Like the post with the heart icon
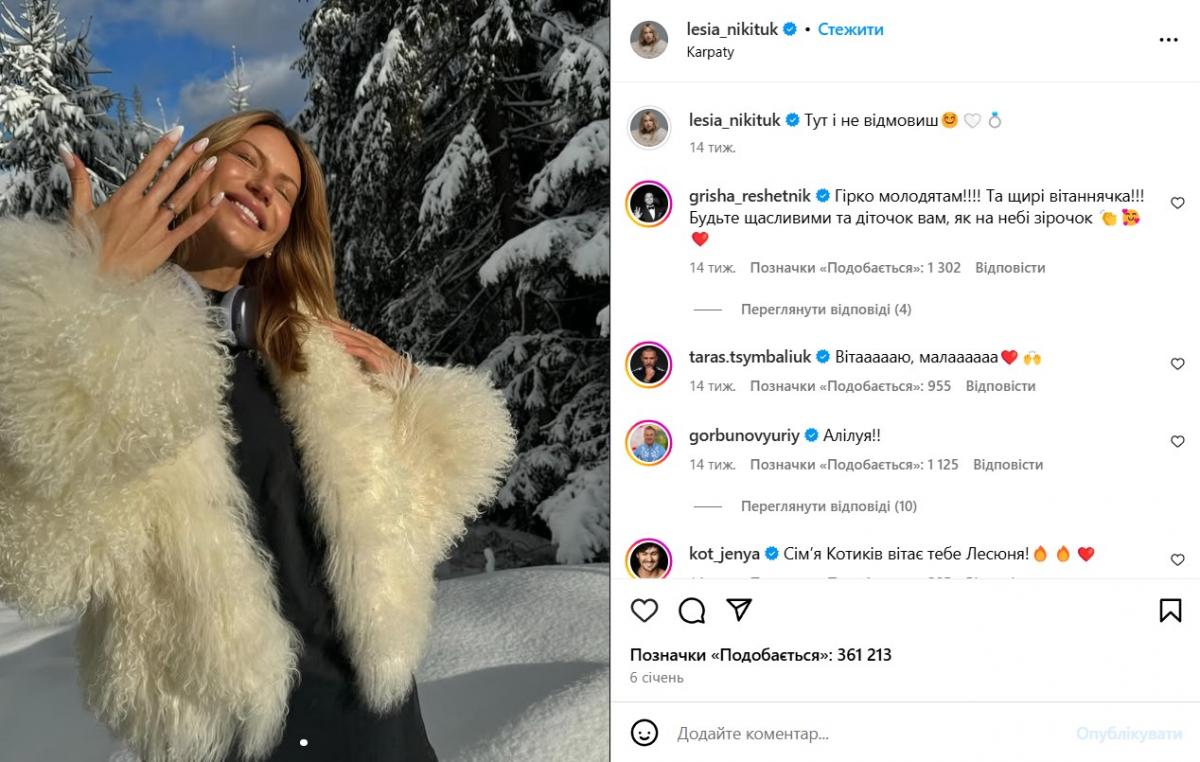The image size is (1200, 762). click(645, 610)
